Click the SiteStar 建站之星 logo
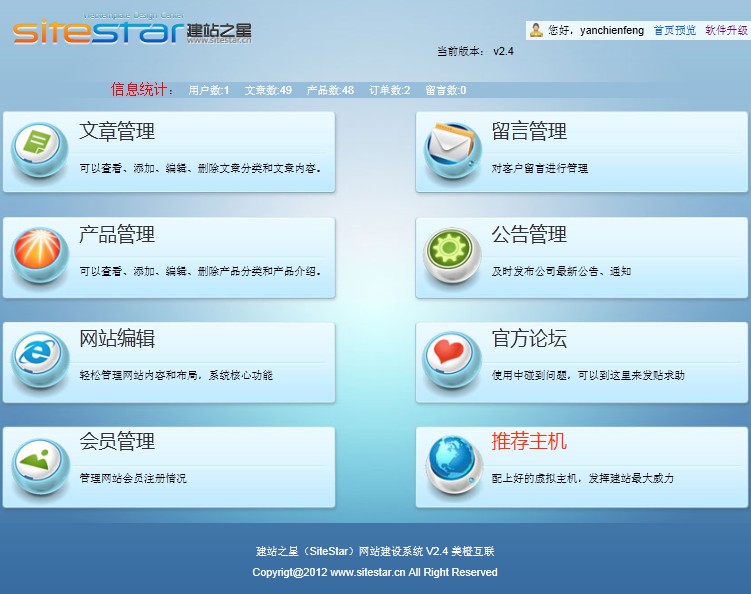This screenshot has width=751, height=594. tap(130, 30)
